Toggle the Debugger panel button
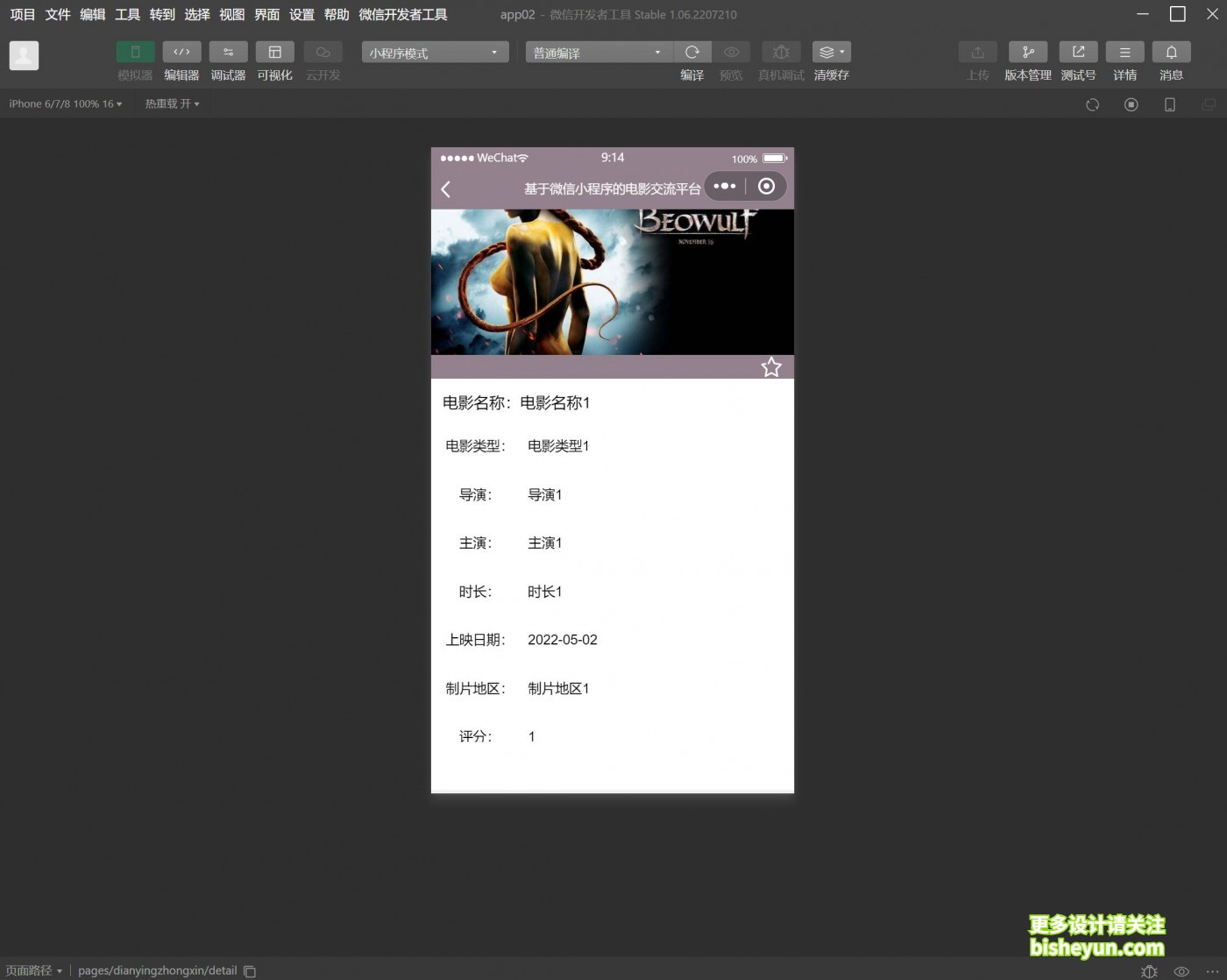The image size is (1227, 980). [x=228, y=52]
